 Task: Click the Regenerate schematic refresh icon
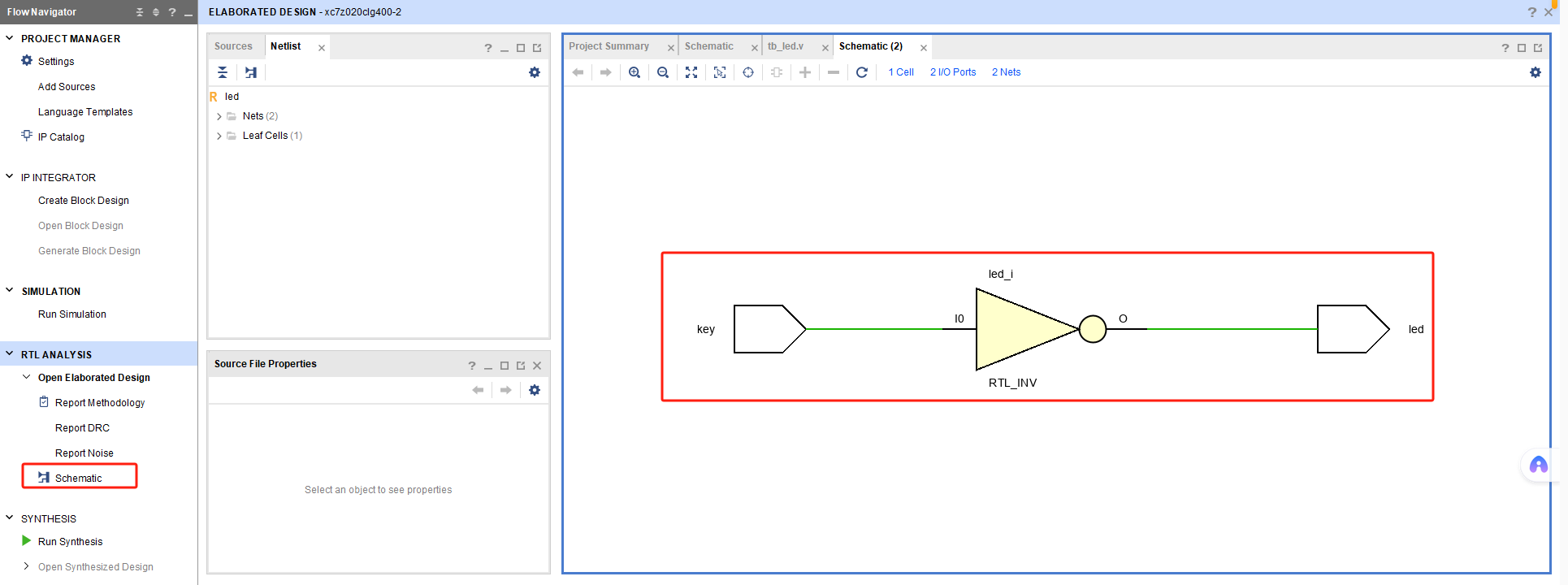pyautogui.click(x=862, y=72)
